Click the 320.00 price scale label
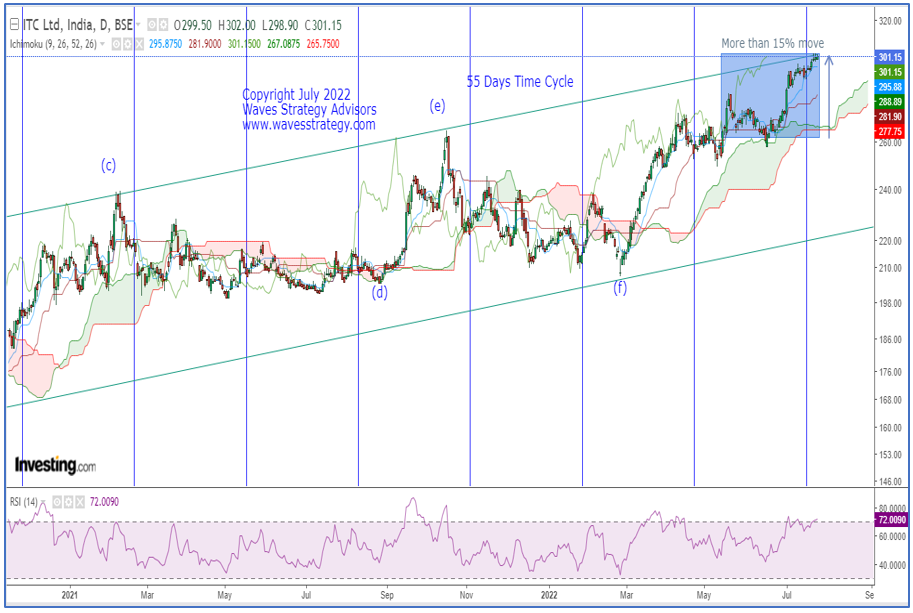Viewport: 913px width, 613px height. click(x=890, y=21)
